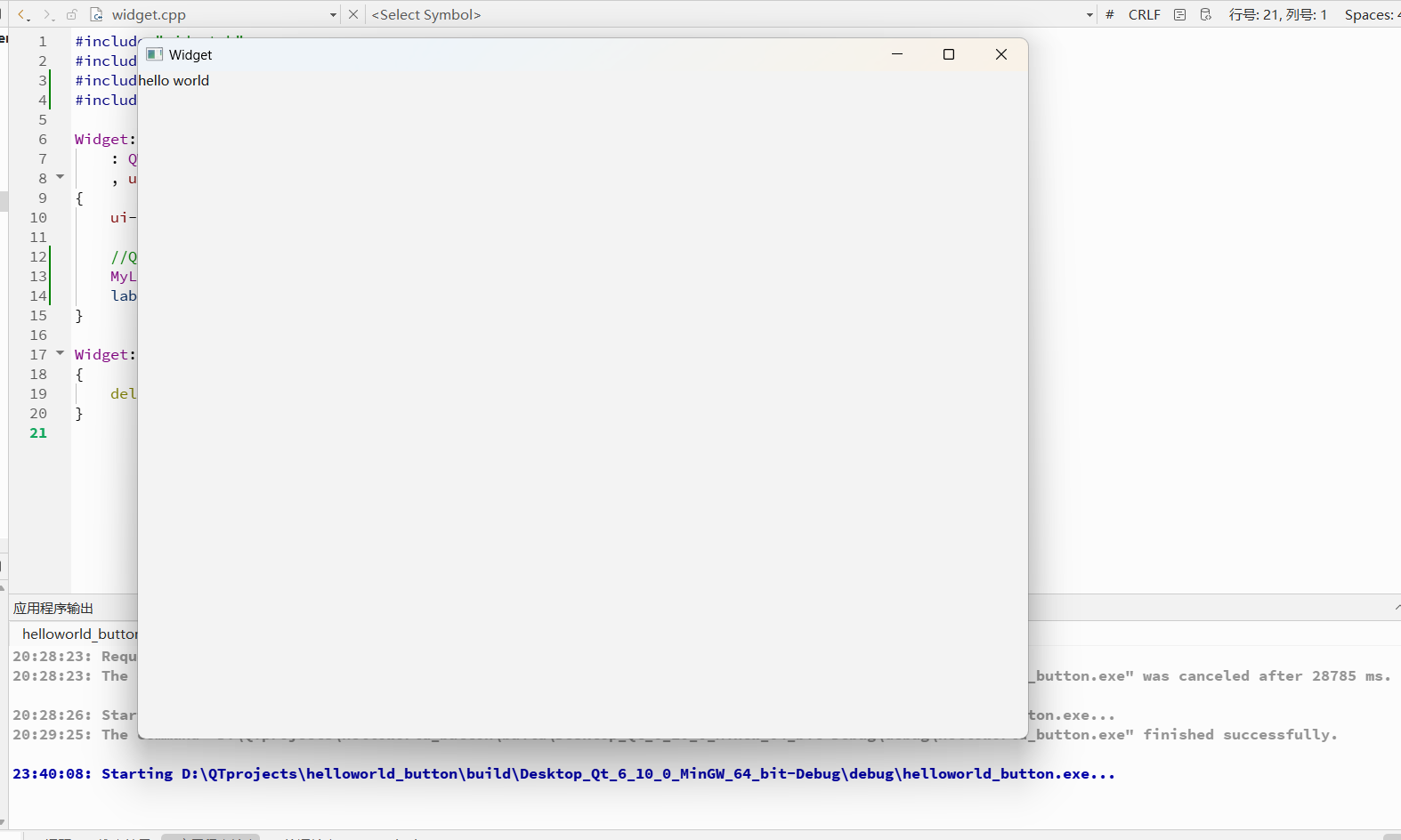Viewport: 1401px width, 840px height.
Task: Click the hello world label in Widget window
Action: click(174, 81)
